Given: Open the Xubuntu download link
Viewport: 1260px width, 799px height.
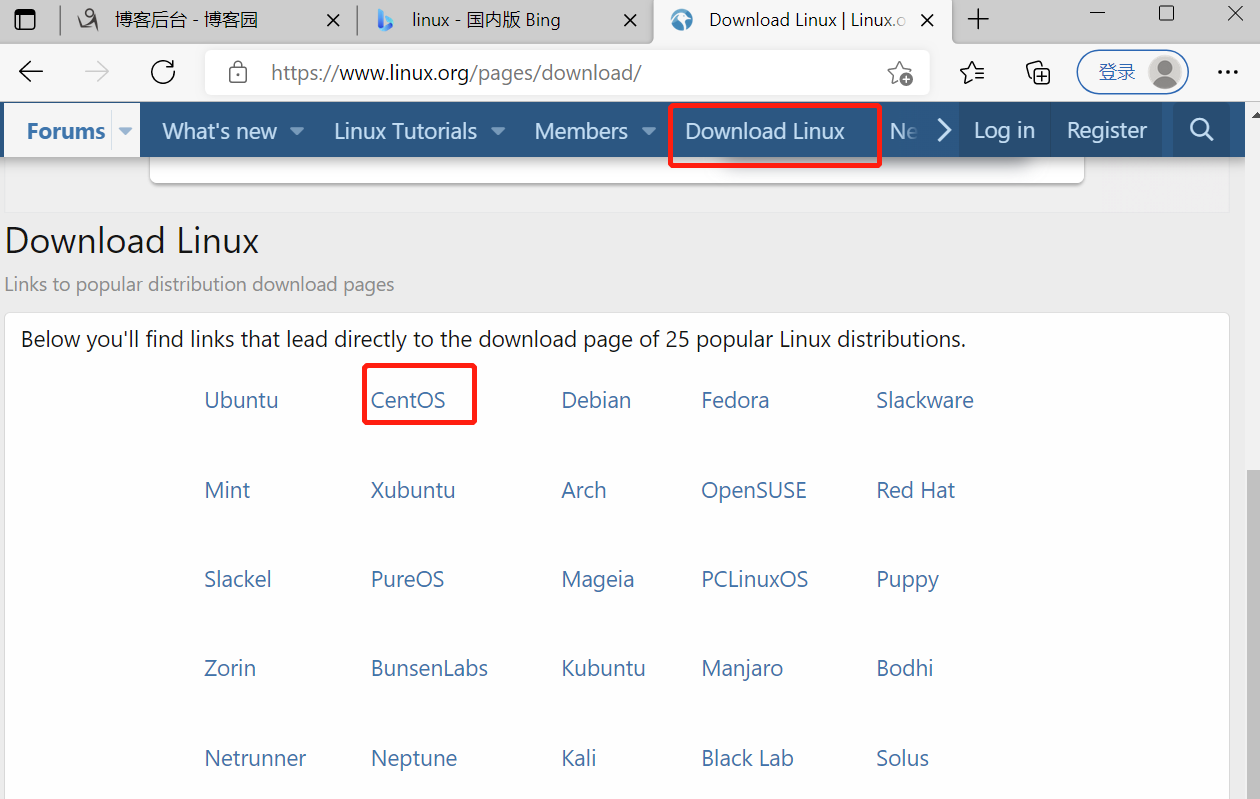Looking at the screenshot, I should (x=413, y=490).
